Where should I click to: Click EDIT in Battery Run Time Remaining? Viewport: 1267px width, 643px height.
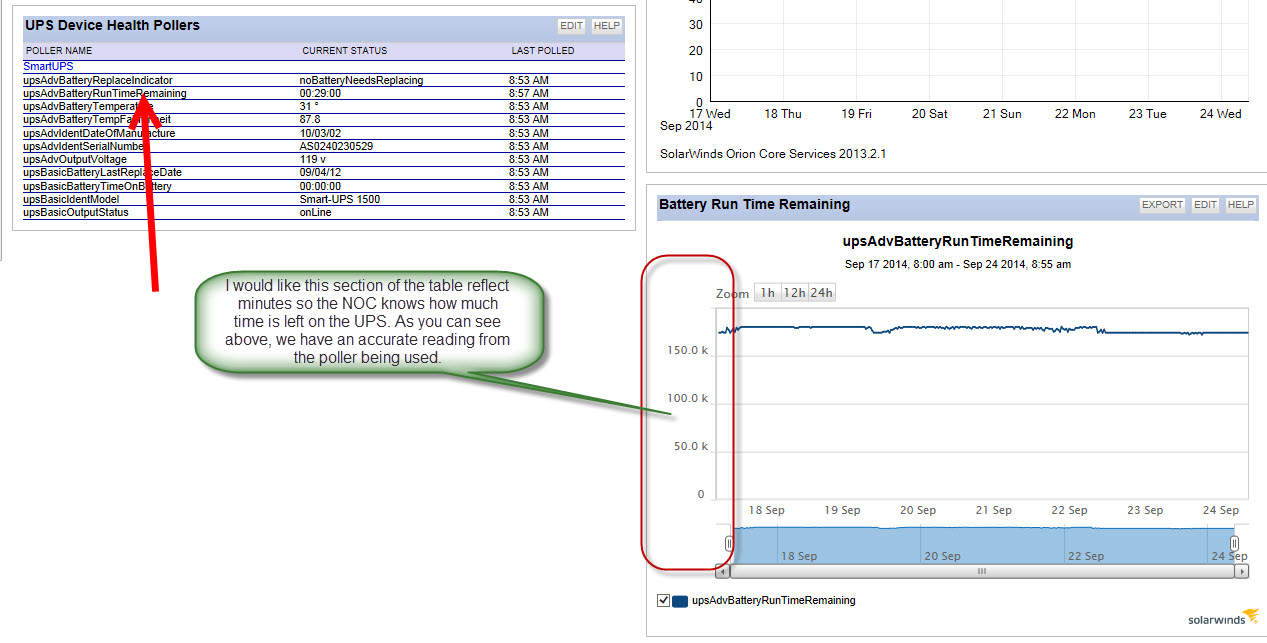(1205, 205)
